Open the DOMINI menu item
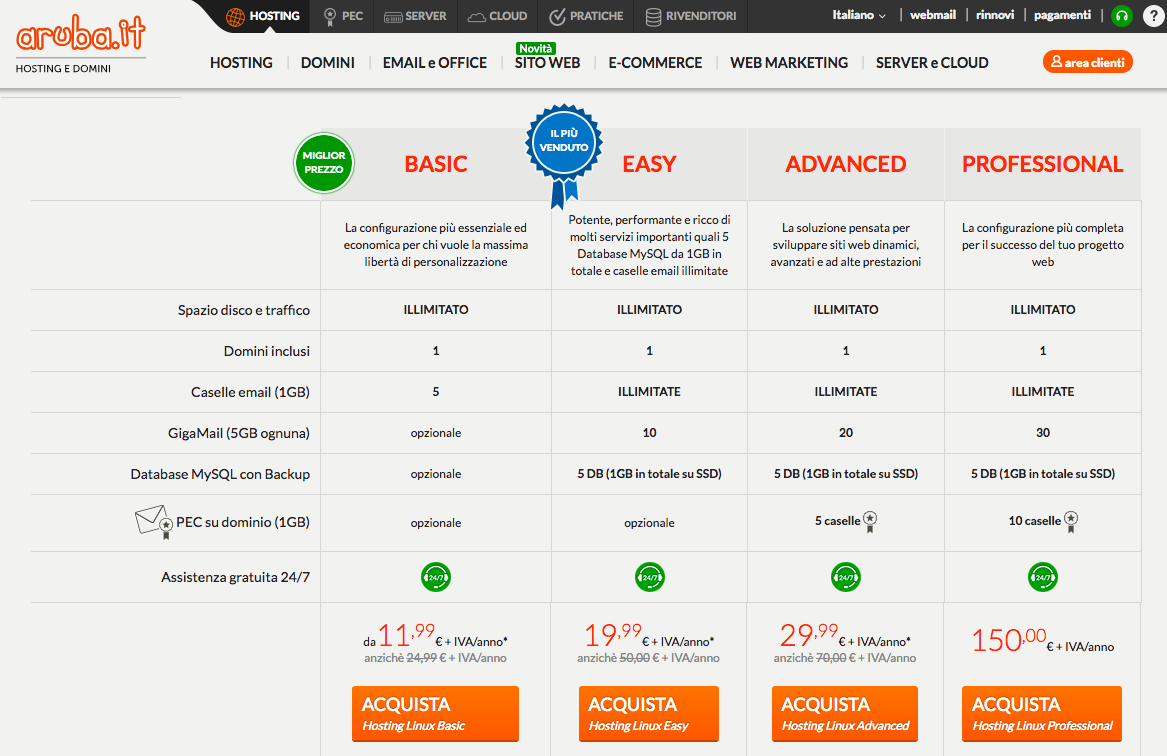This screenshot has width=1167, height=756. point(327,63)
